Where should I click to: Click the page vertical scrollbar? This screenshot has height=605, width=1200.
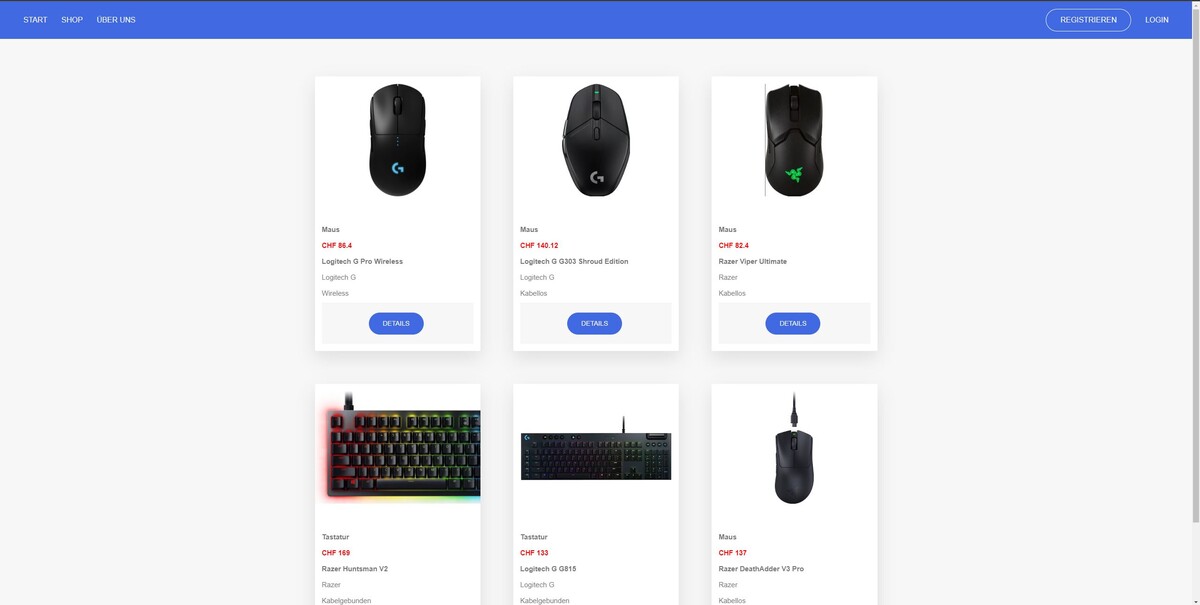click(x=1195, y=302)
